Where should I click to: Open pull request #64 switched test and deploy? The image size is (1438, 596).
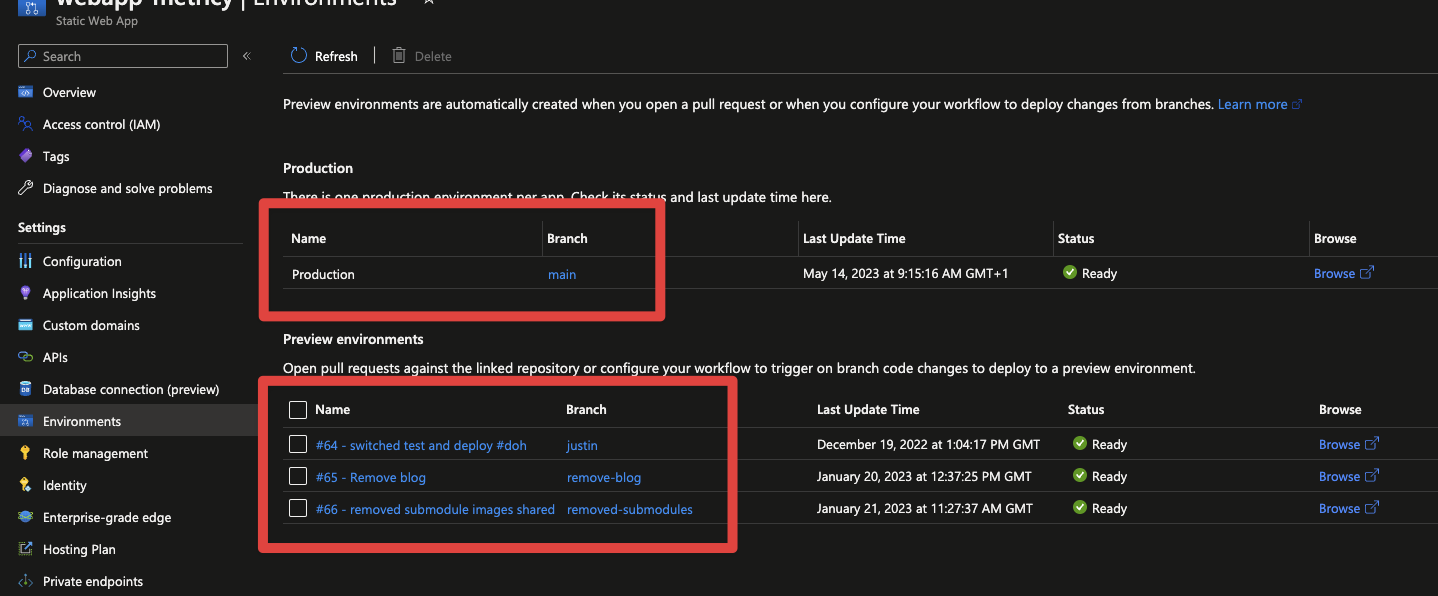pos(421,445)
